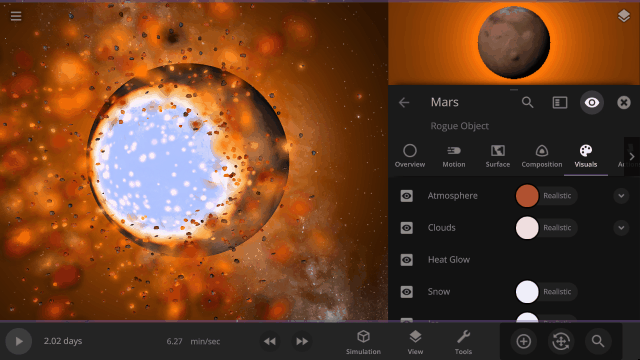Expand the Clouds options chevron
Screen dimensions: 640x360
point(621,228)
